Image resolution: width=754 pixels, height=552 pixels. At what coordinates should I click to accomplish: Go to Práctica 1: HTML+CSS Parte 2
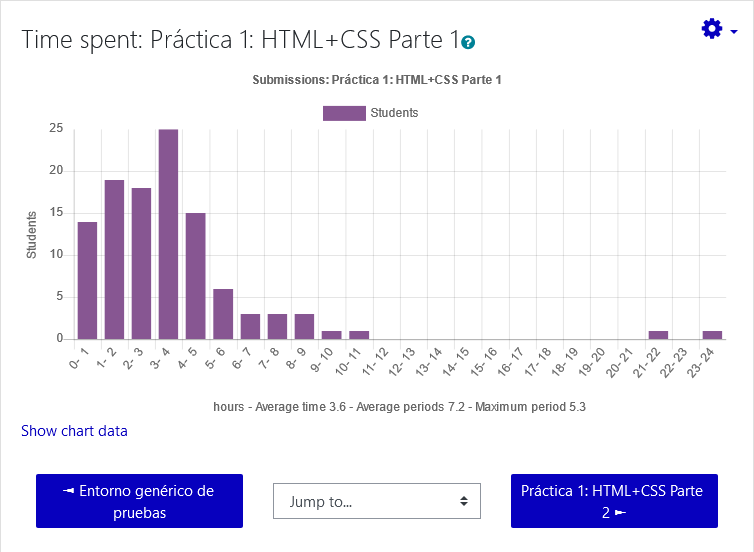tap(613, 501)
